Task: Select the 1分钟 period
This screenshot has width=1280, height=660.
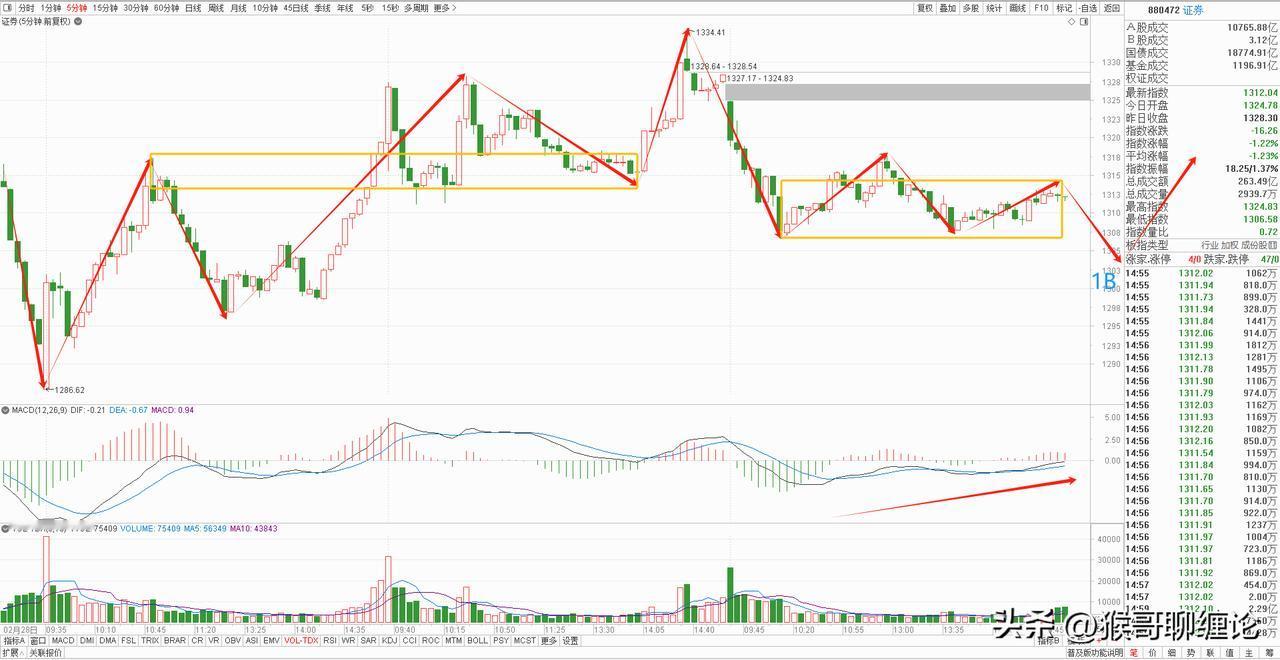Action: [x=51, y=8]
